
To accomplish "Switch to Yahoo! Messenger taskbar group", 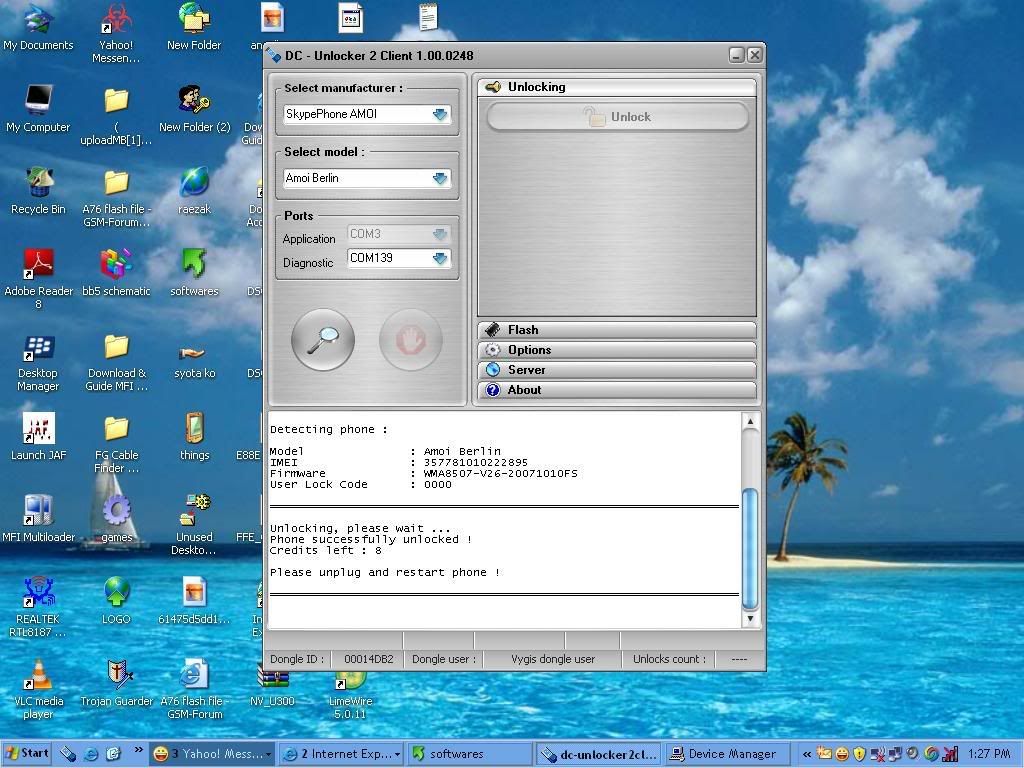I will click(x=212, y=754).
